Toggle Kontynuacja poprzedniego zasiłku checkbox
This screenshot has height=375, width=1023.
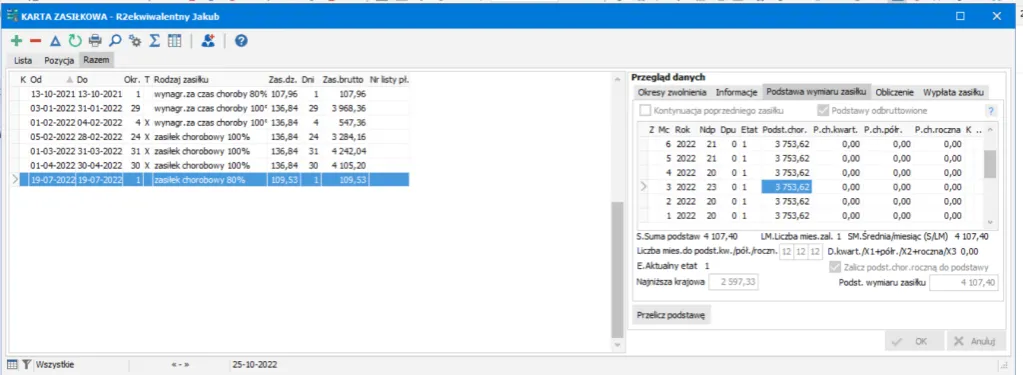645,111
